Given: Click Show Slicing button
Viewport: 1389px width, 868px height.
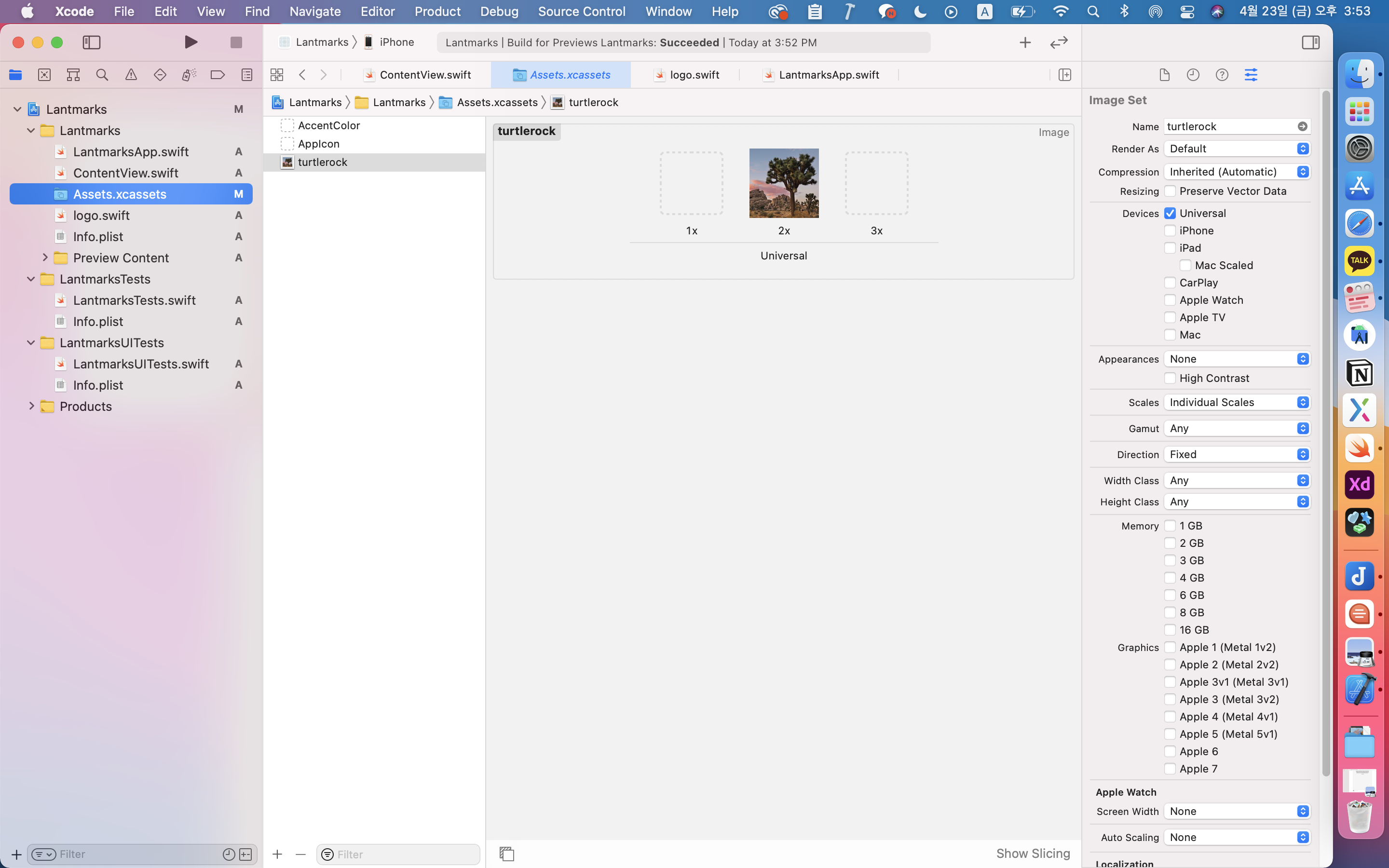Looking at the screenshot, I should point(1033,854).
